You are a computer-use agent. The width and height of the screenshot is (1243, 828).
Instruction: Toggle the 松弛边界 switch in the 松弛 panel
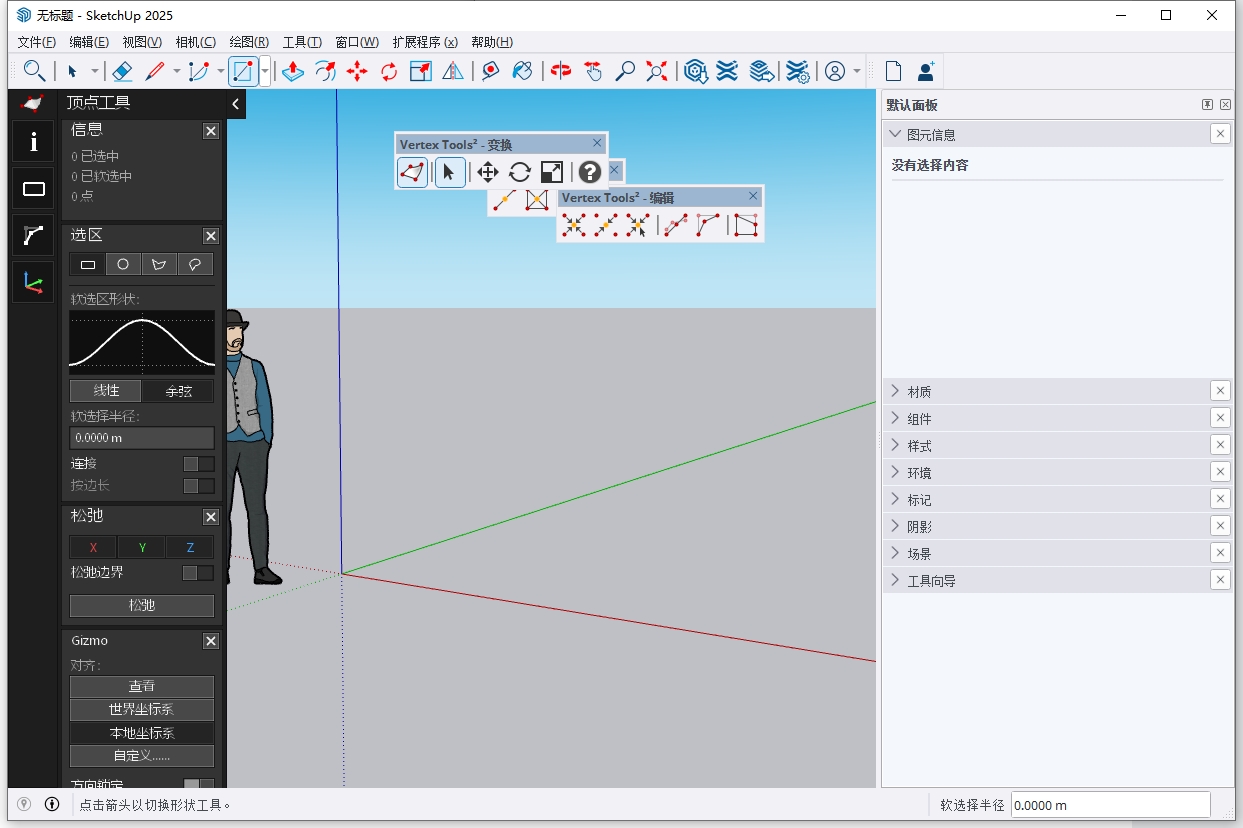point(196,572)
